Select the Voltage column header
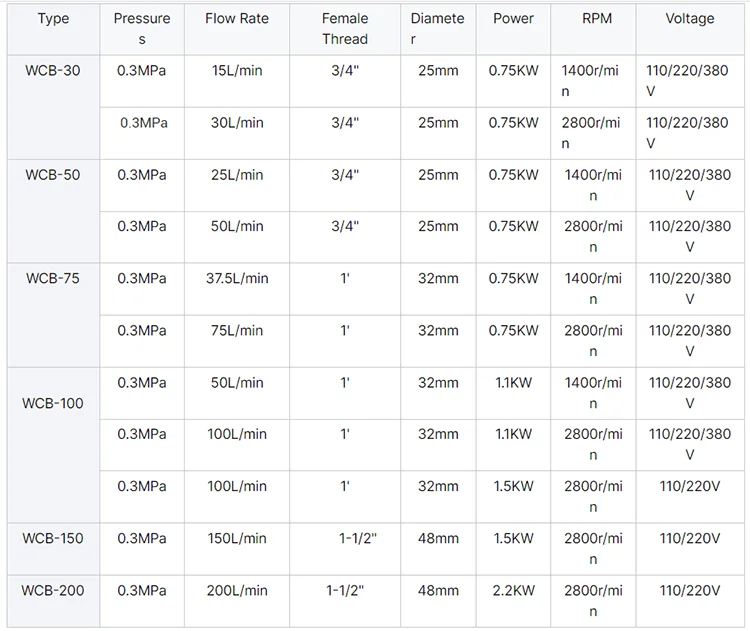This screenshot has height=631, width=750. [x=690, y=29]
